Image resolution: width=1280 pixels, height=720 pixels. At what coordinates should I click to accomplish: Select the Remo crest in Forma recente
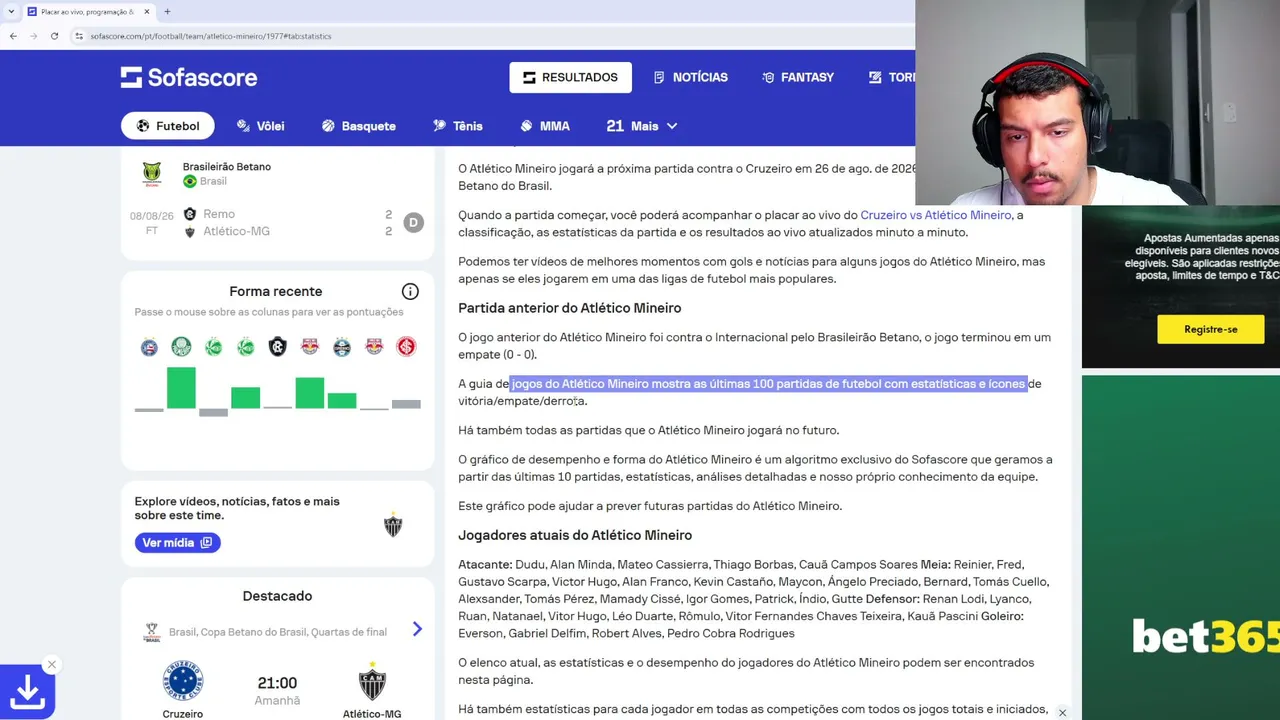[278, 347]
